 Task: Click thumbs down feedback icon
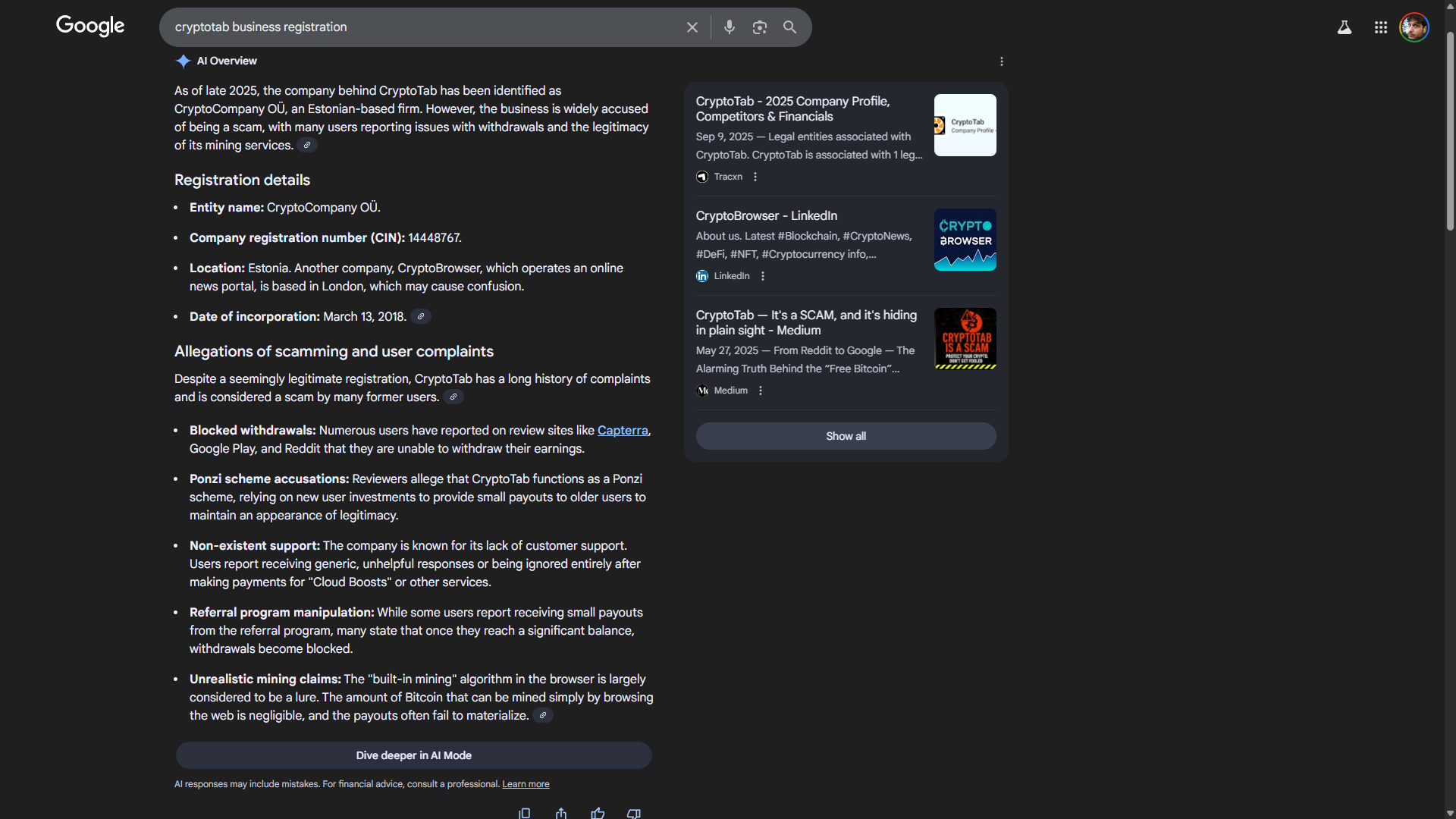click(x=634, y=813)
